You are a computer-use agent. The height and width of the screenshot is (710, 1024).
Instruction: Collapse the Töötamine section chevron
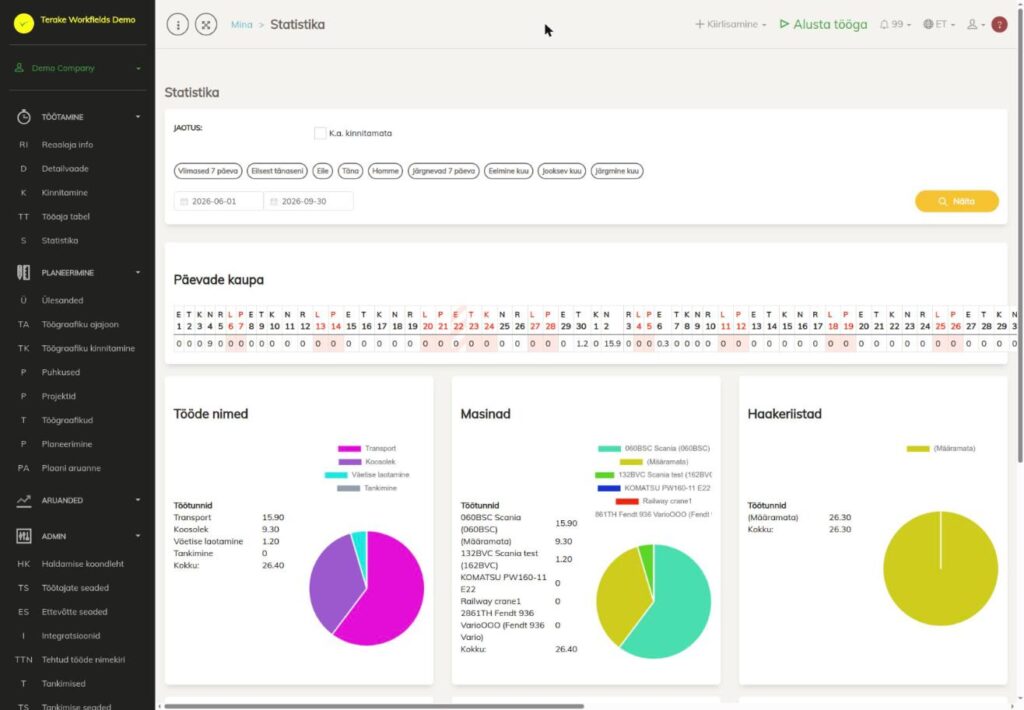[138, 117]
